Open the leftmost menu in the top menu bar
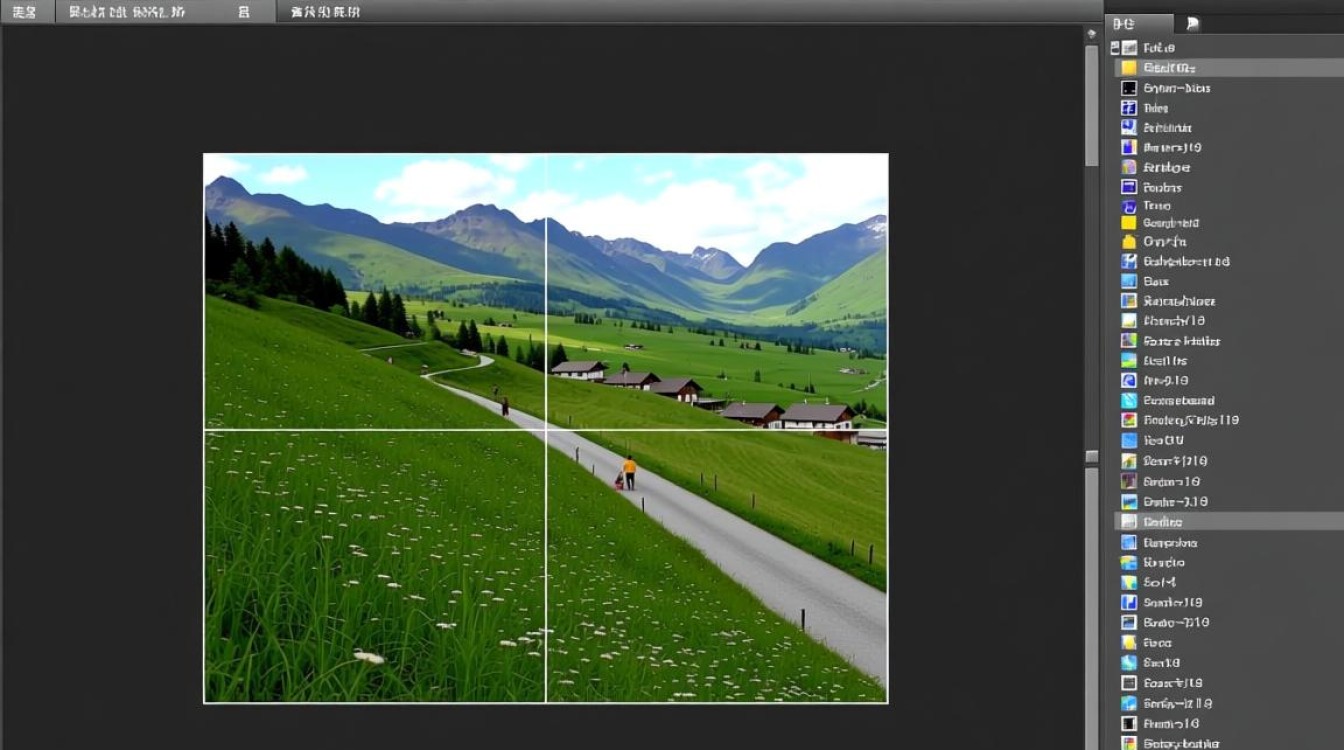Image resolution: width=1344 pixels, height=750 pixels. (x=25, y=12)
